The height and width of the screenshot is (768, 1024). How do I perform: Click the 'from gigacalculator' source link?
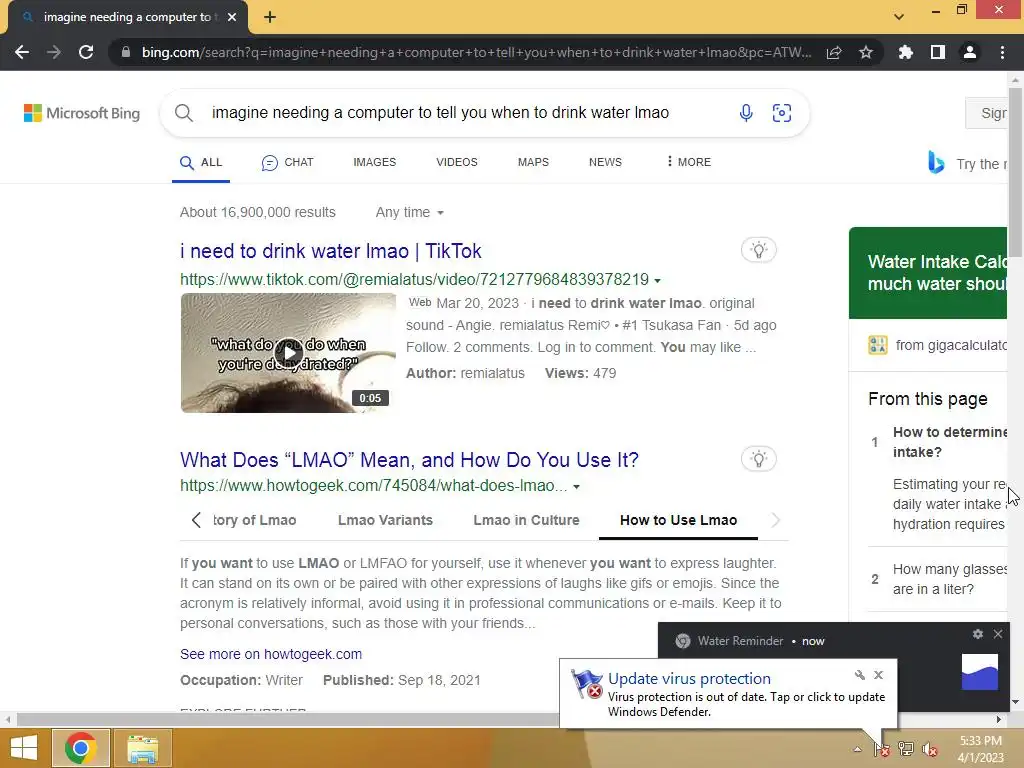pyautogui.click(x=951, y=345)
